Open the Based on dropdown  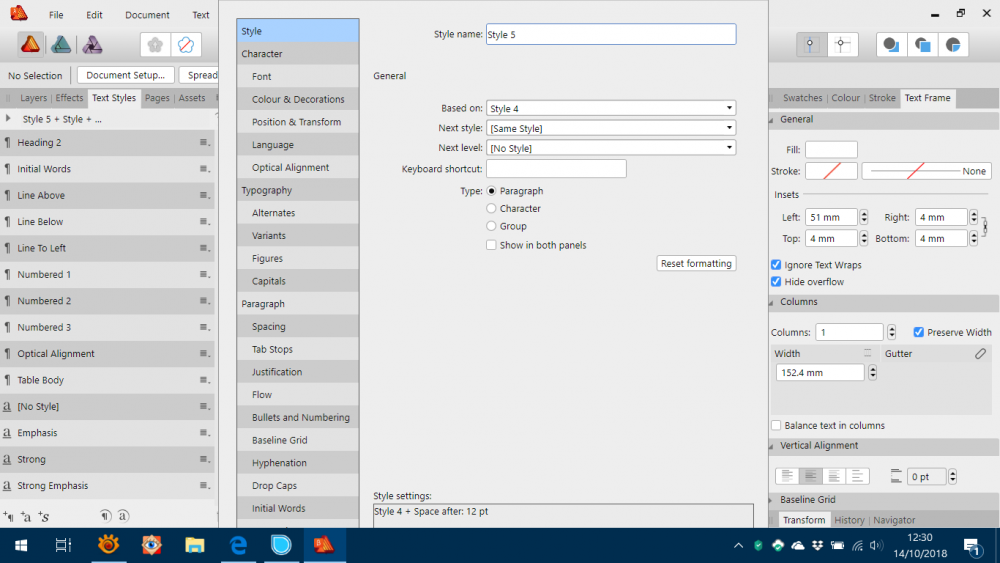pyautogui.click(x=611, y=108)
